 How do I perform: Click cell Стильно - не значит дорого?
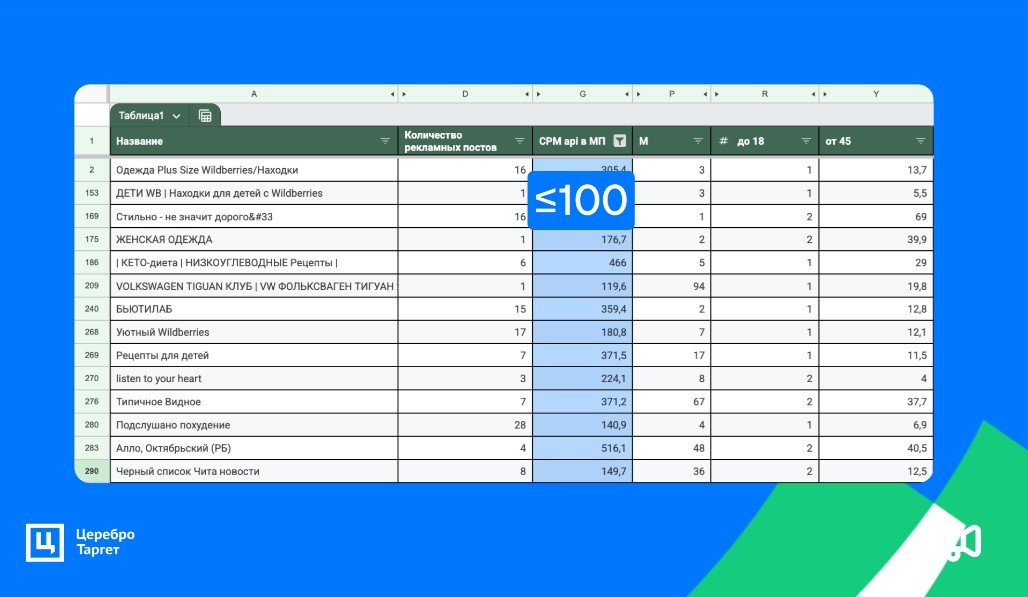coord(254,216)
